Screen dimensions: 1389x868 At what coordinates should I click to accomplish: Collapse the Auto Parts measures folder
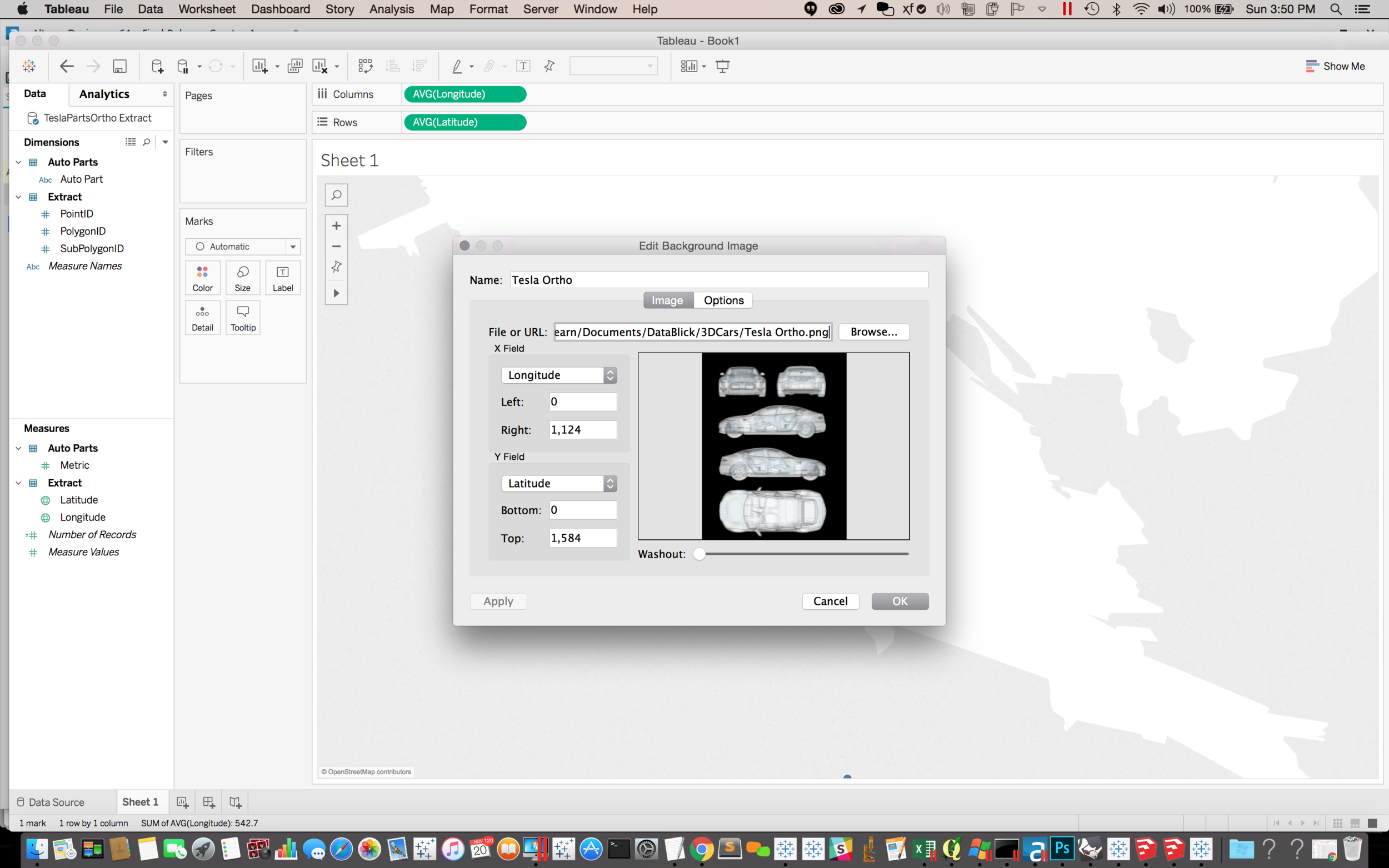(x=18, y=448)
